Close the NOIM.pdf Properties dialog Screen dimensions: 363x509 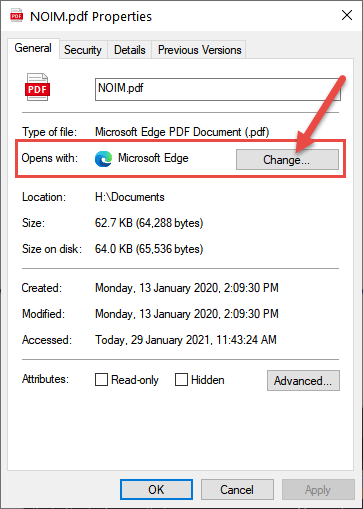(347, 15)
